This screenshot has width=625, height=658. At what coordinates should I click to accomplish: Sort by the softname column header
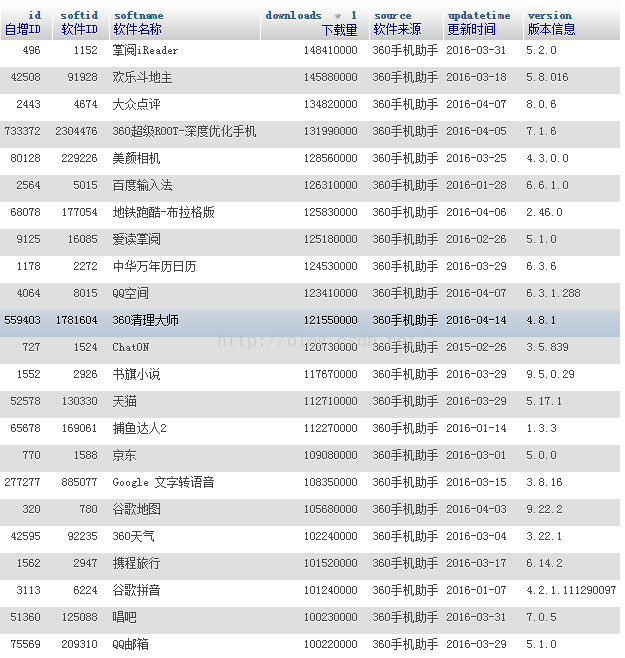click(139, 15)
